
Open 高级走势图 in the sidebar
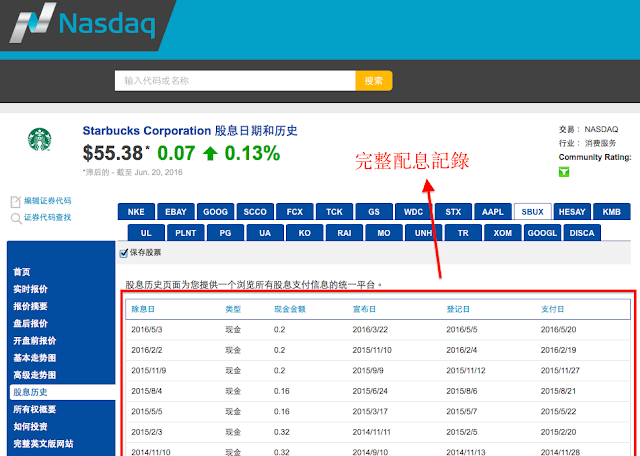click(35, 375)
